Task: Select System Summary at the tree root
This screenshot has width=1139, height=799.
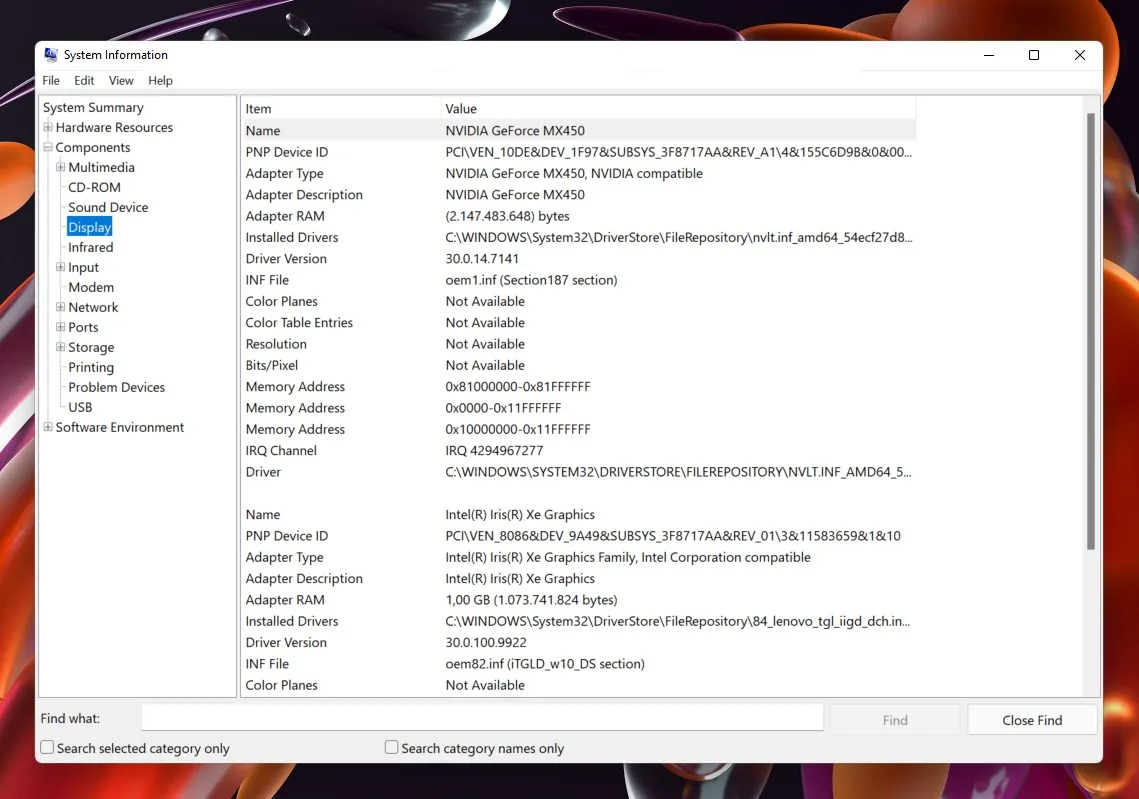Action: pyautogui.click(x=93, y=108)
